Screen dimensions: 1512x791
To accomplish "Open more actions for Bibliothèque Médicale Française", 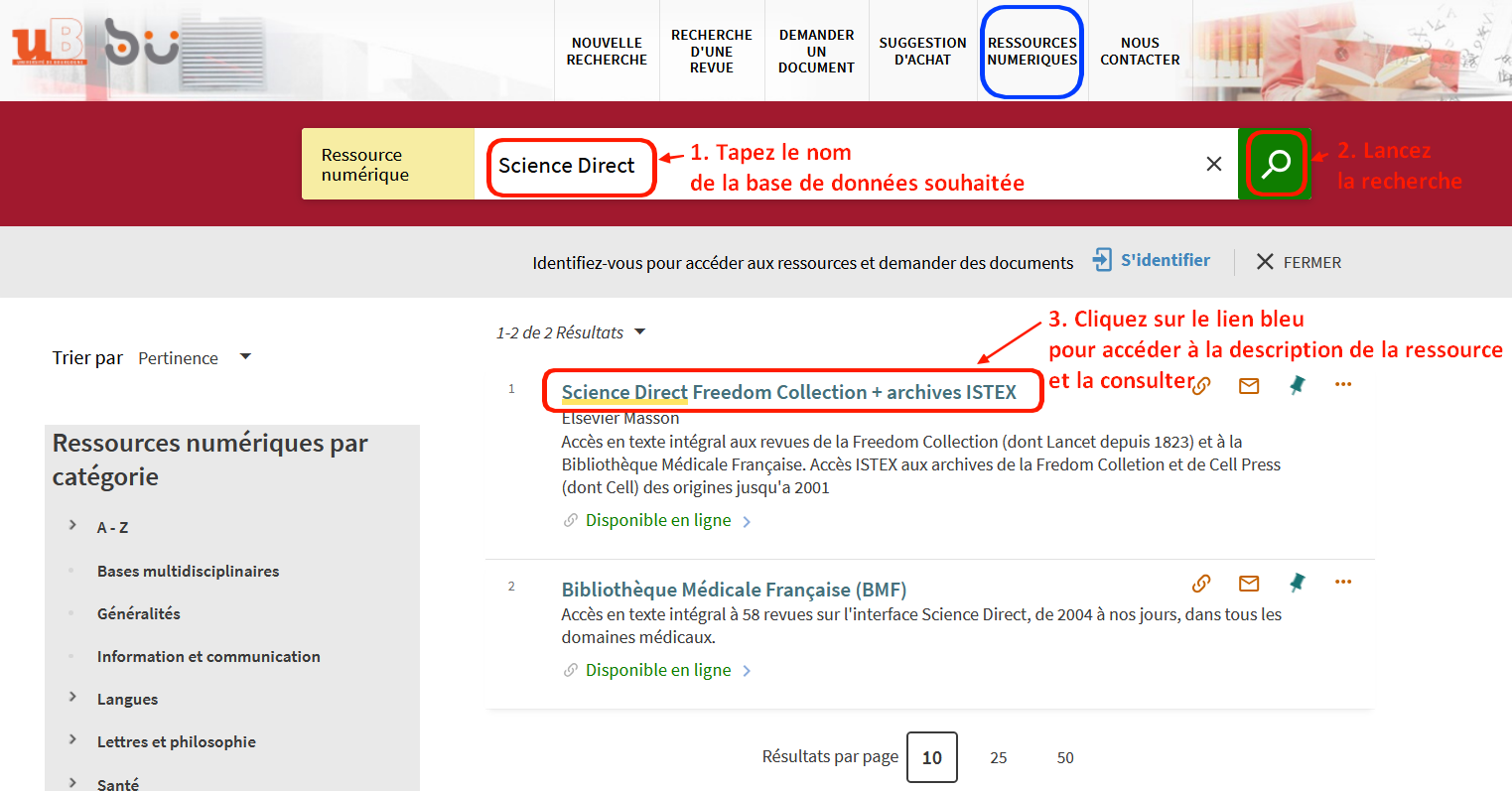I will pyautogui.click(x=1343, y=583).
